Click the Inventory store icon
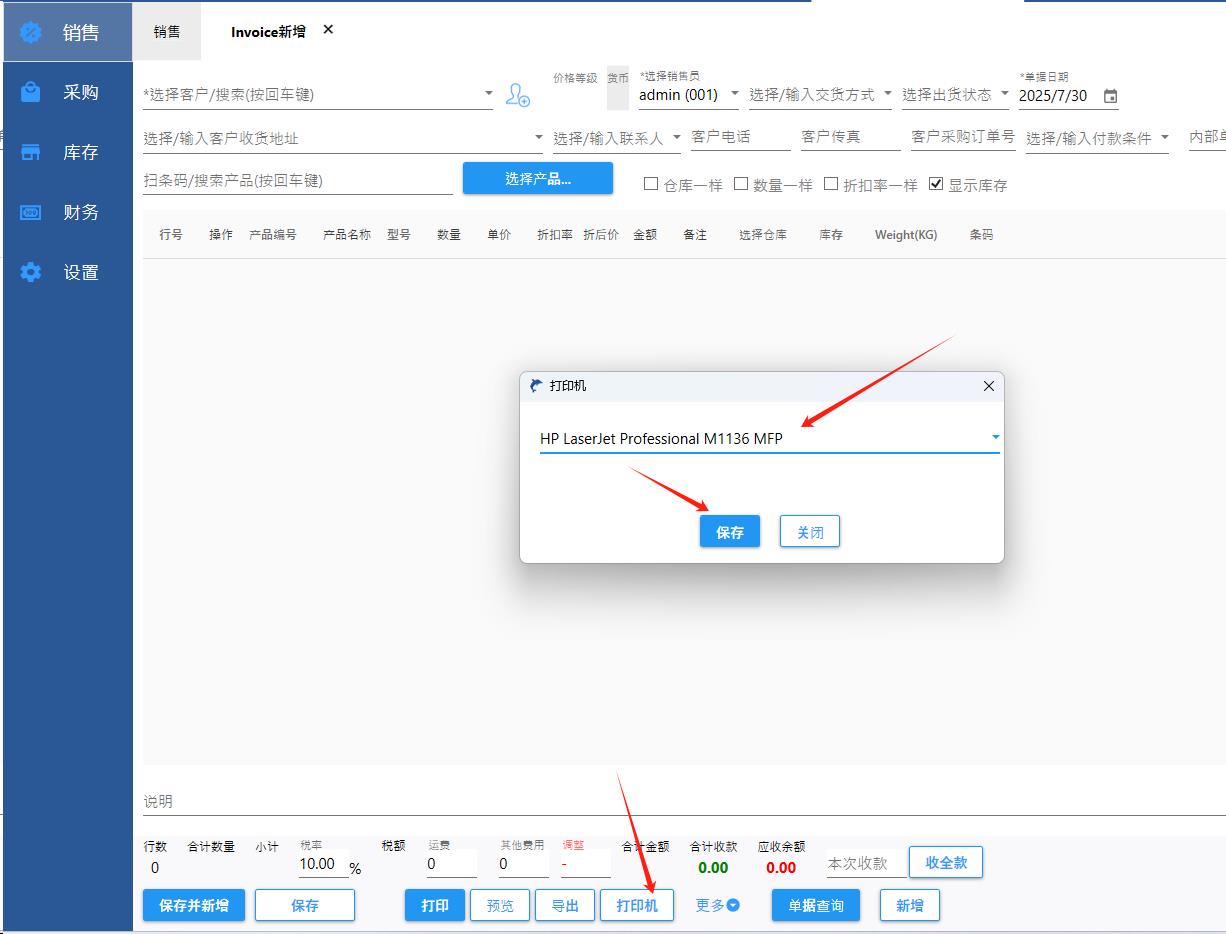Viewport: 1226px width, 934px height. [x=31, y=152]
